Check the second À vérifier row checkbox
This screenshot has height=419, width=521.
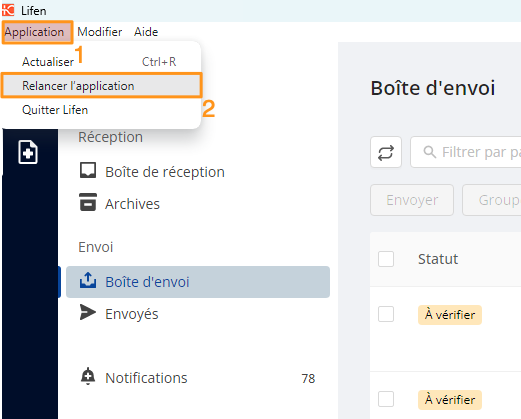(386, 399)
